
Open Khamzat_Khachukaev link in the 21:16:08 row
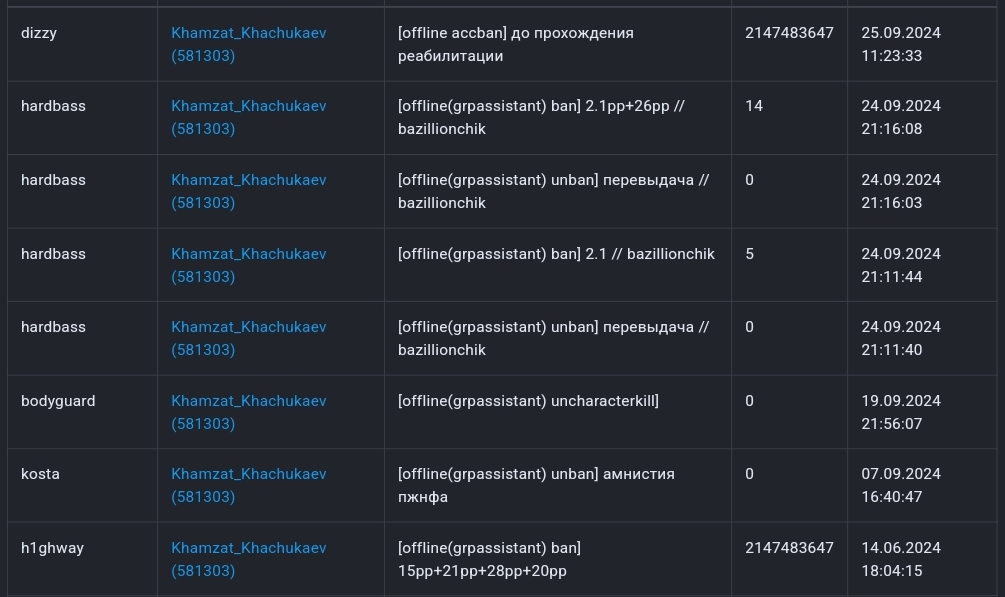[248, 106]
